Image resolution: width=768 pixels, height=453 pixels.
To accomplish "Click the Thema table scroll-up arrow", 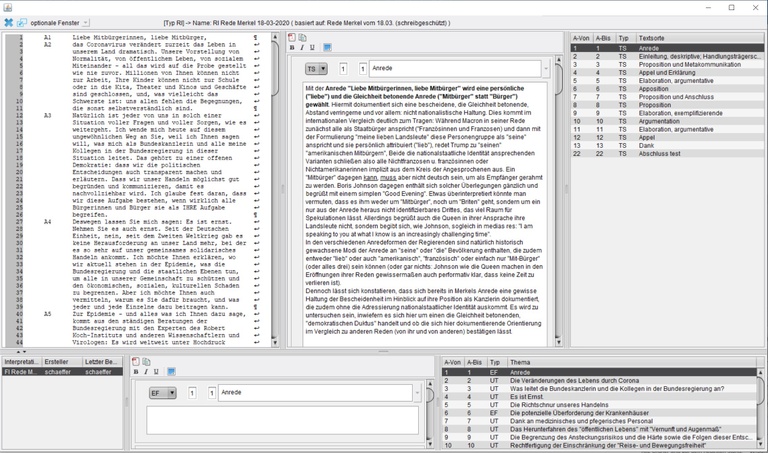I will click(761, 373).
